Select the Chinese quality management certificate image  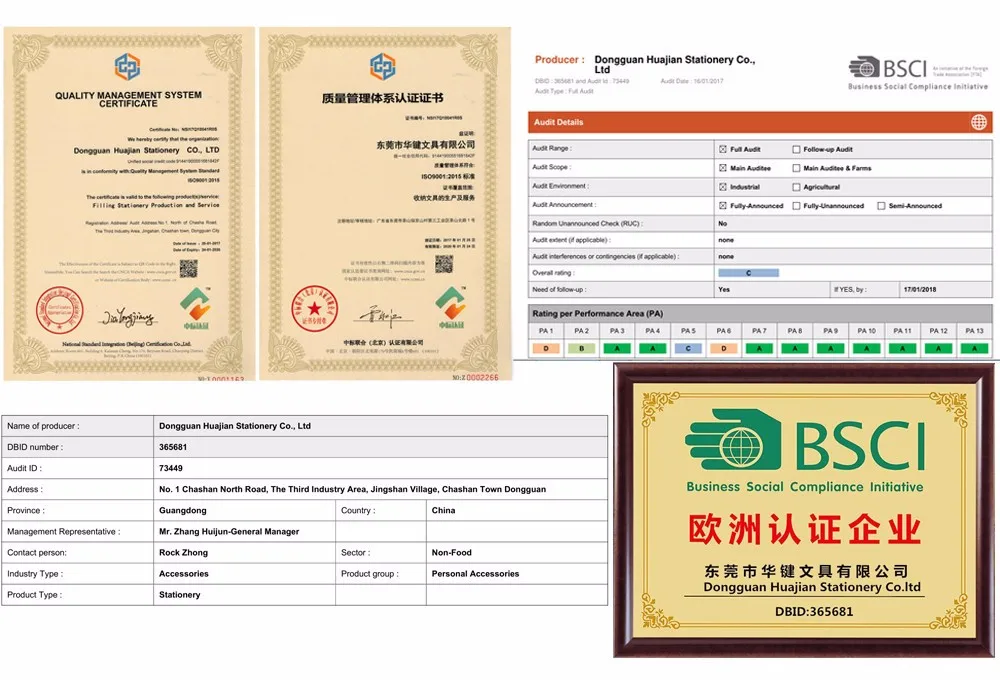coord(385,203)
